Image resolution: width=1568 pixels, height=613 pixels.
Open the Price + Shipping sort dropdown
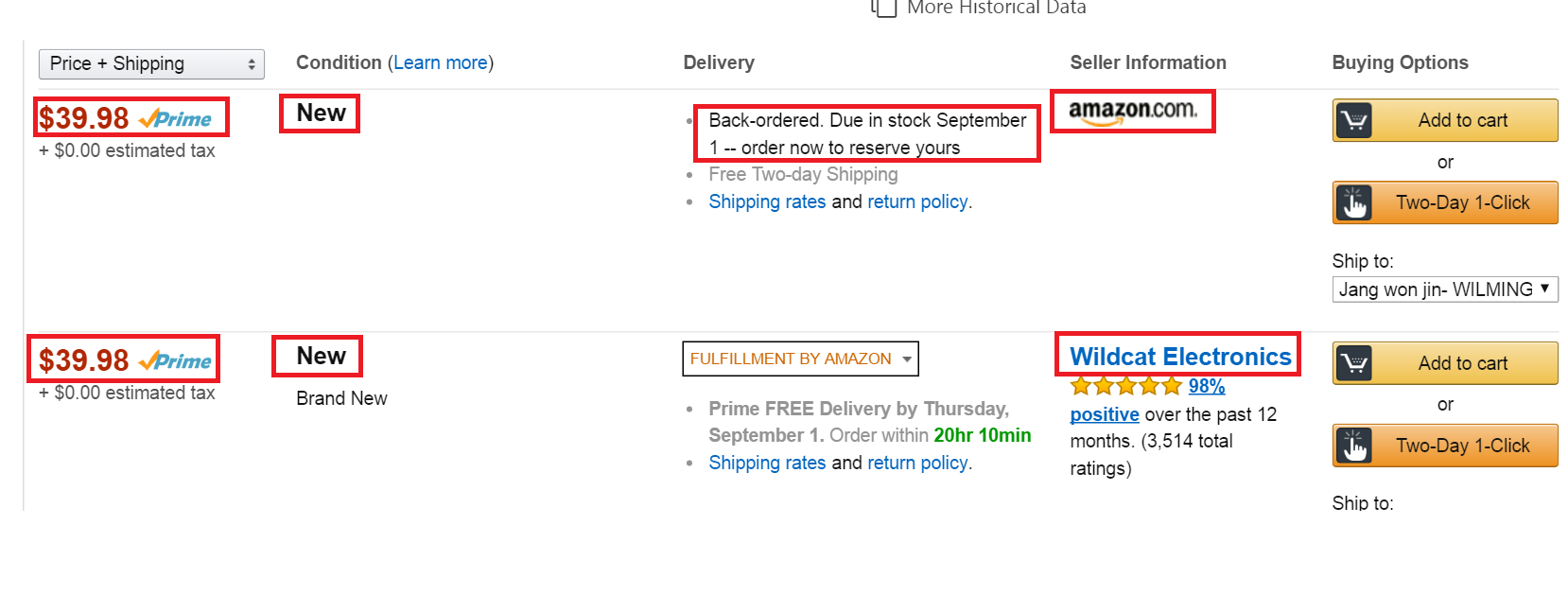point(151,64)
